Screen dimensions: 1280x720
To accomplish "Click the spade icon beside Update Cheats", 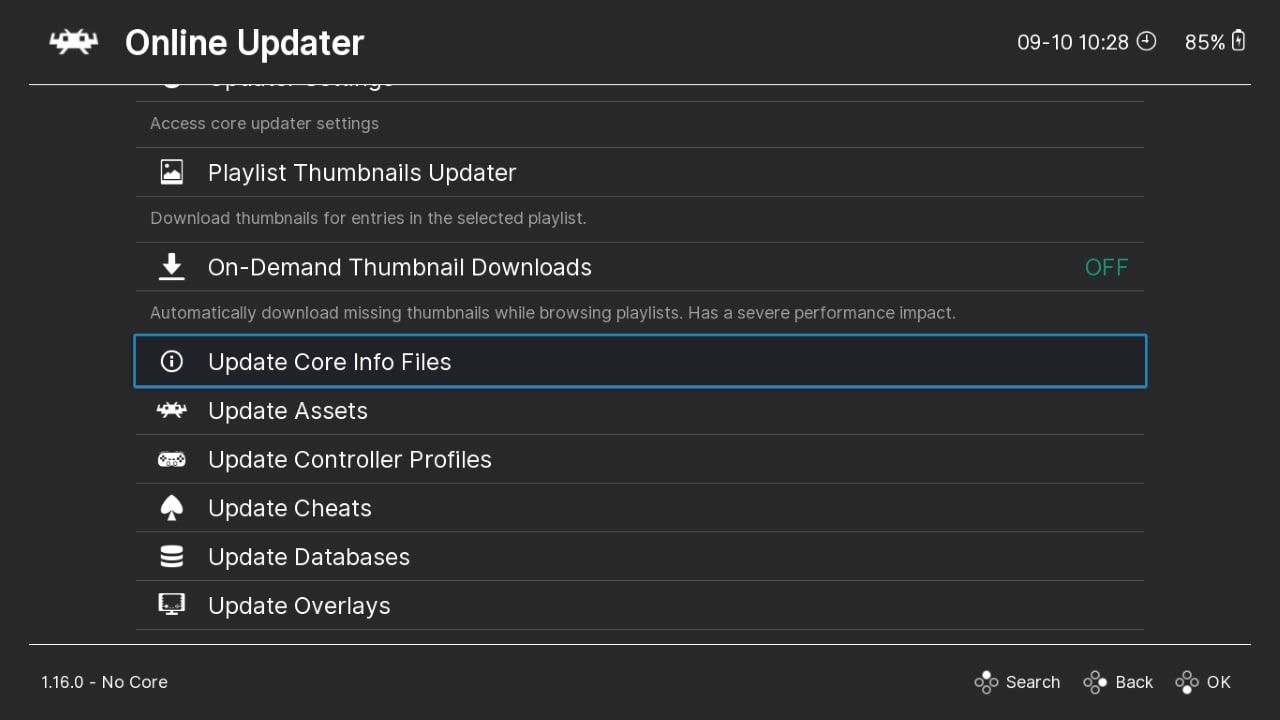I will click(x=172, y=508).
